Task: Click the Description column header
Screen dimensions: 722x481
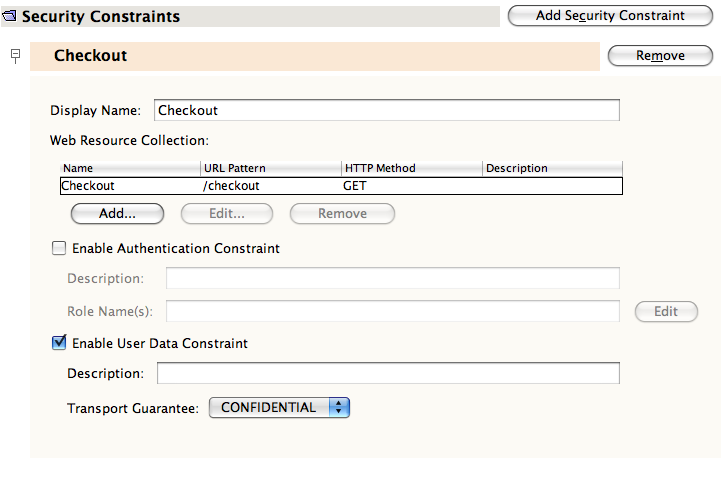Action: coord(551,168)
